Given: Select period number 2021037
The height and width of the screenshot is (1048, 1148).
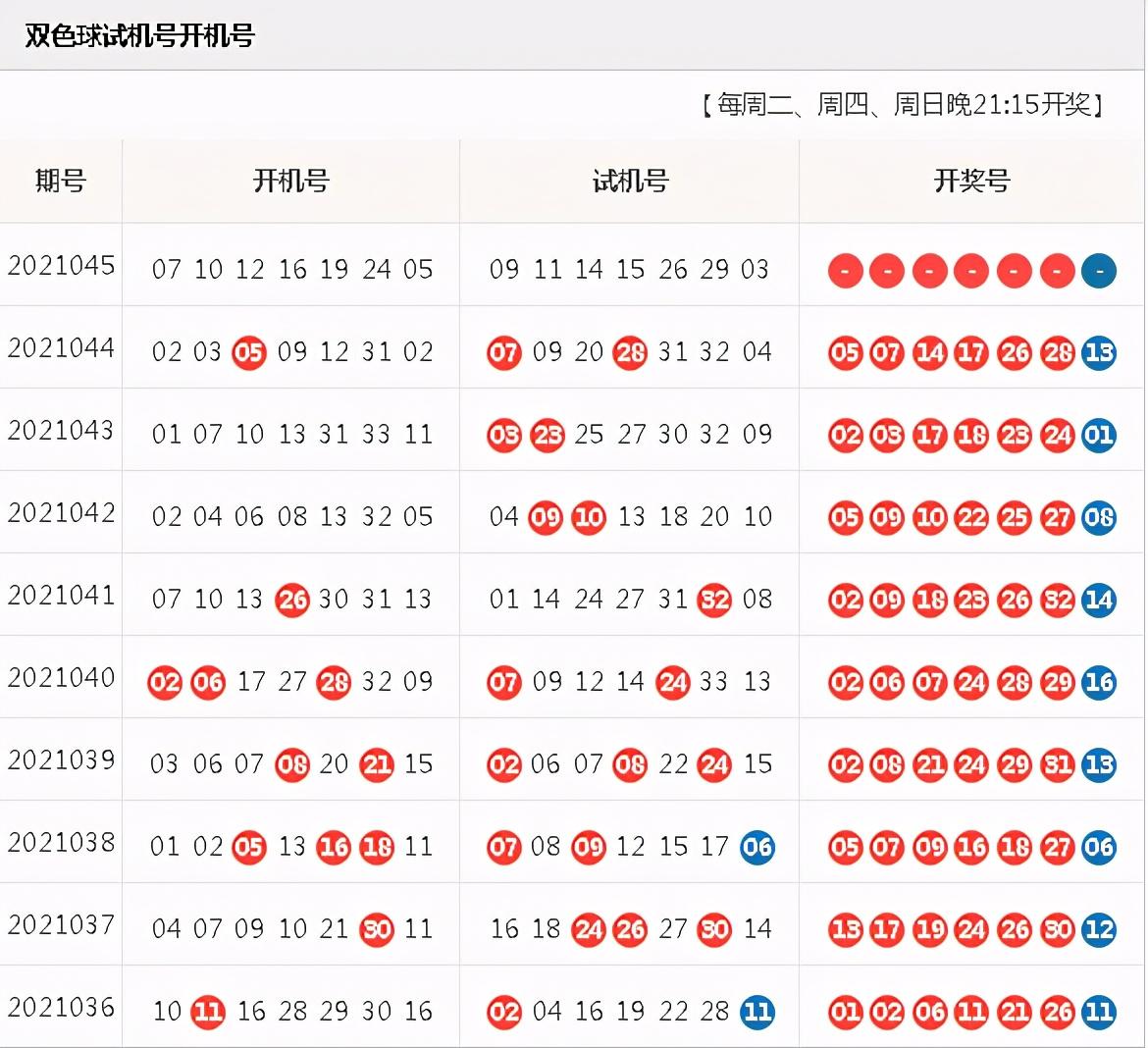Looking at the screenshot, I should [x=62, y=924].
